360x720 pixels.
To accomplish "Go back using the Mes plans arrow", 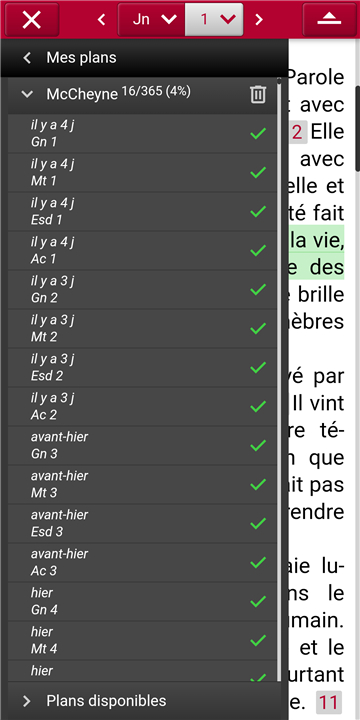I will pos(28,58).
